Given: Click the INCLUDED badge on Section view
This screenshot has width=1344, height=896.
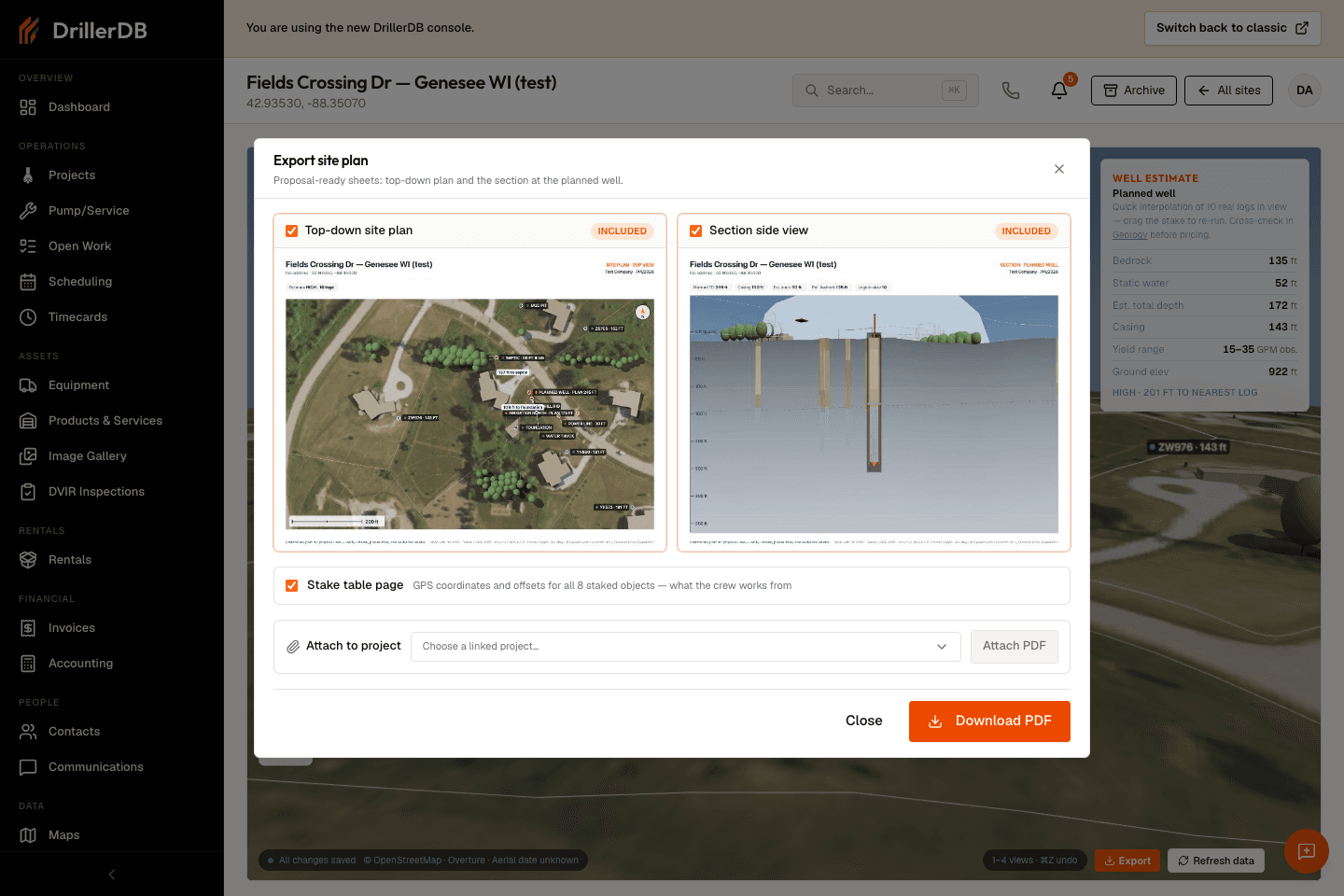Looking at the screenshot, I should pos(1026,231).
